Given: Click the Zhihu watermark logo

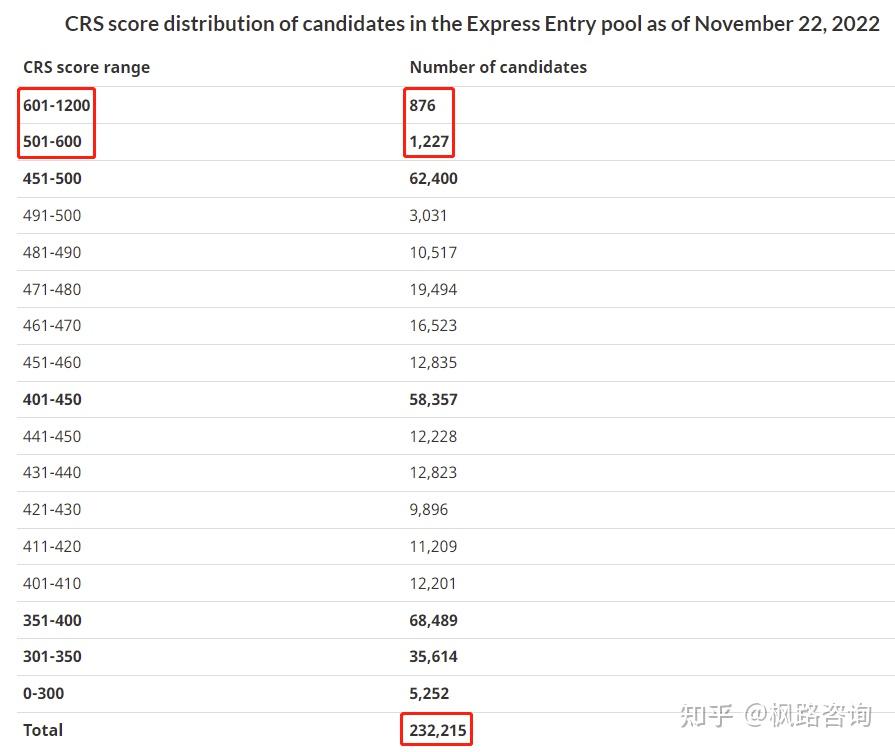Looking at the screenshot, I should tap(707, 716).
